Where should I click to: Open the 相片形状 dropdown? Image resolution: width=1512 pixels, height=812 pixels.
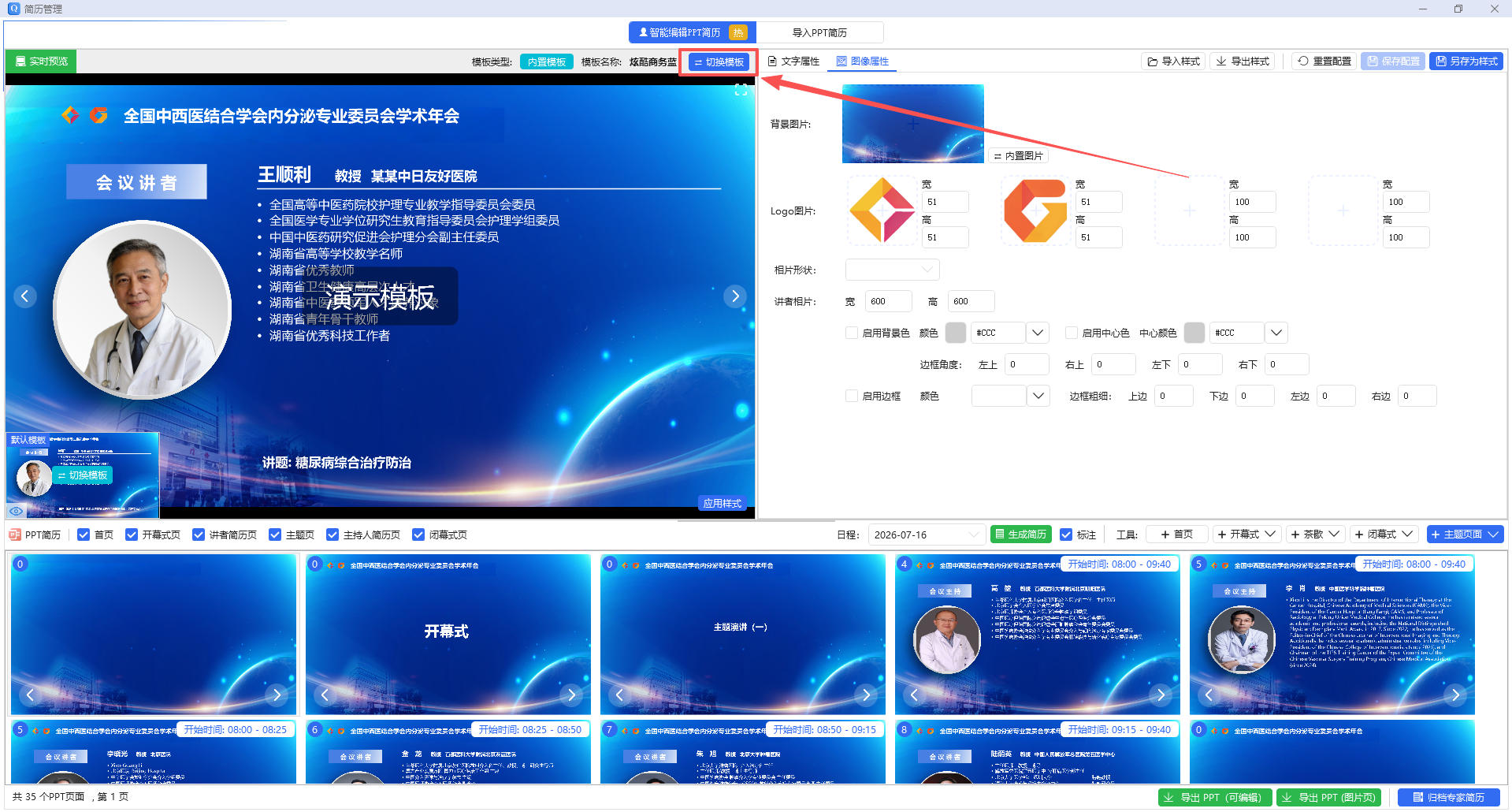click(893, 270)
